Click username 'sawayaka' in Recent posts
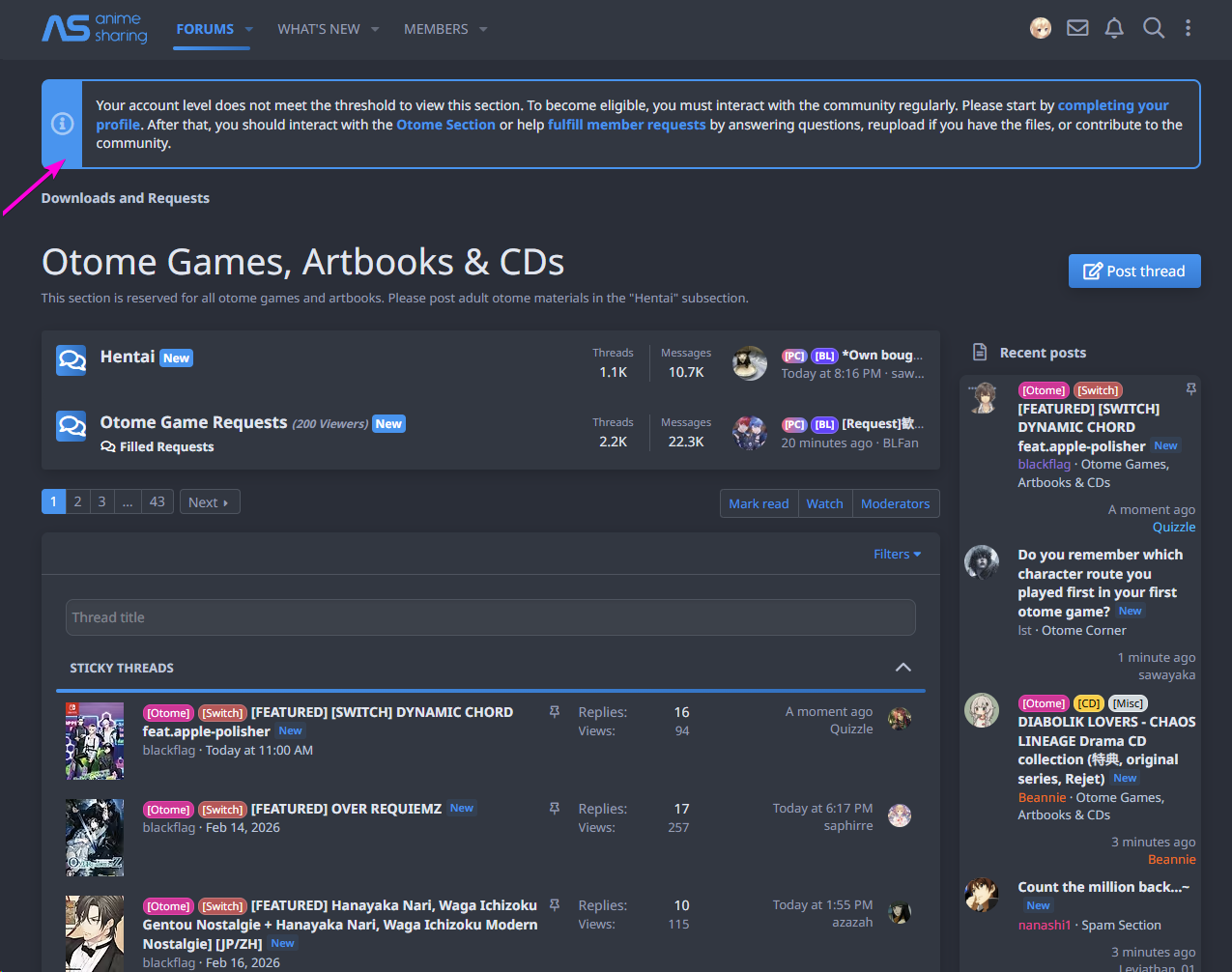 [x=1166, y=674]
